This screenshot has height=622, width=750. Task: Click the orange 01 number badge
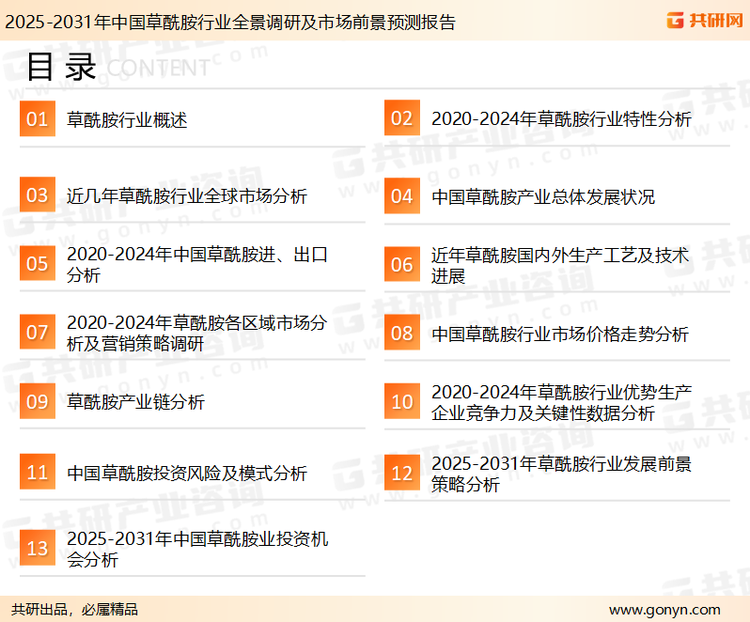37,119
